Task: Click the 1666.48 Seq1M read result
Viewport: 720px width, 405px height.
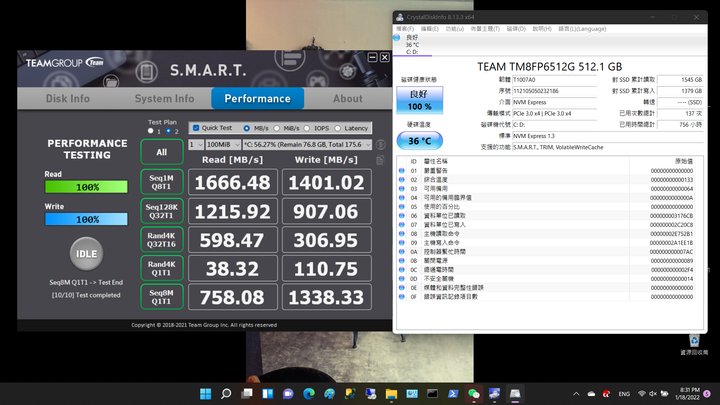Action: pyautogui.click(x=233, y=182)
